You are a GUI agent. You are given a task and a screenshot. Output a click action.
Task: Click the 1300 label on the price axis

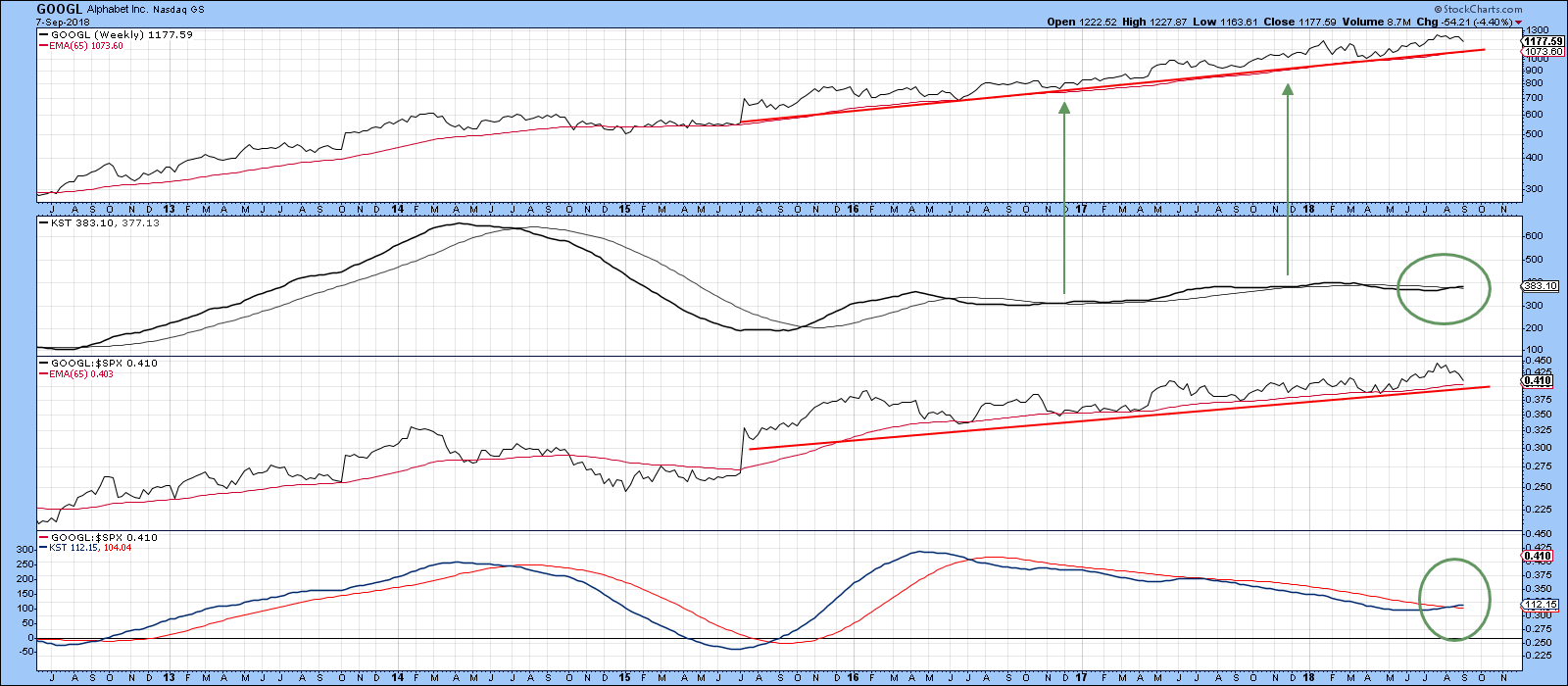click(x=1537, y=31)
